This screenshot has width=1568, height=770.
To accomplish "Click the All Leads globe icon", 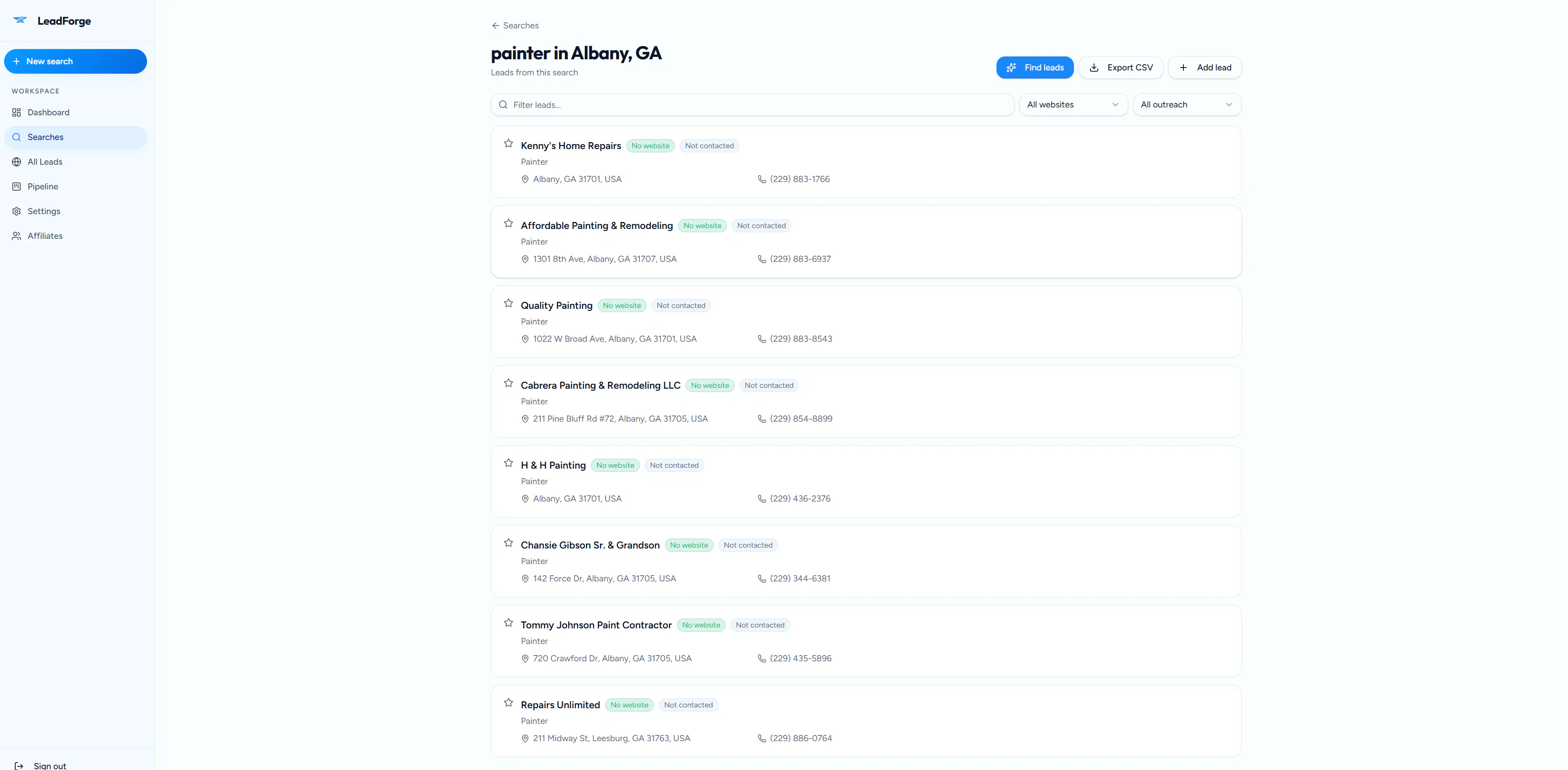I will tap(16, 162).
